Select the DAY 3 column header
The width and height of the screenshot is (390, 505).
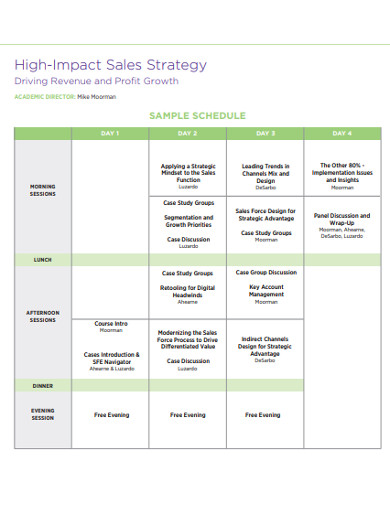(x=265, y=133)
